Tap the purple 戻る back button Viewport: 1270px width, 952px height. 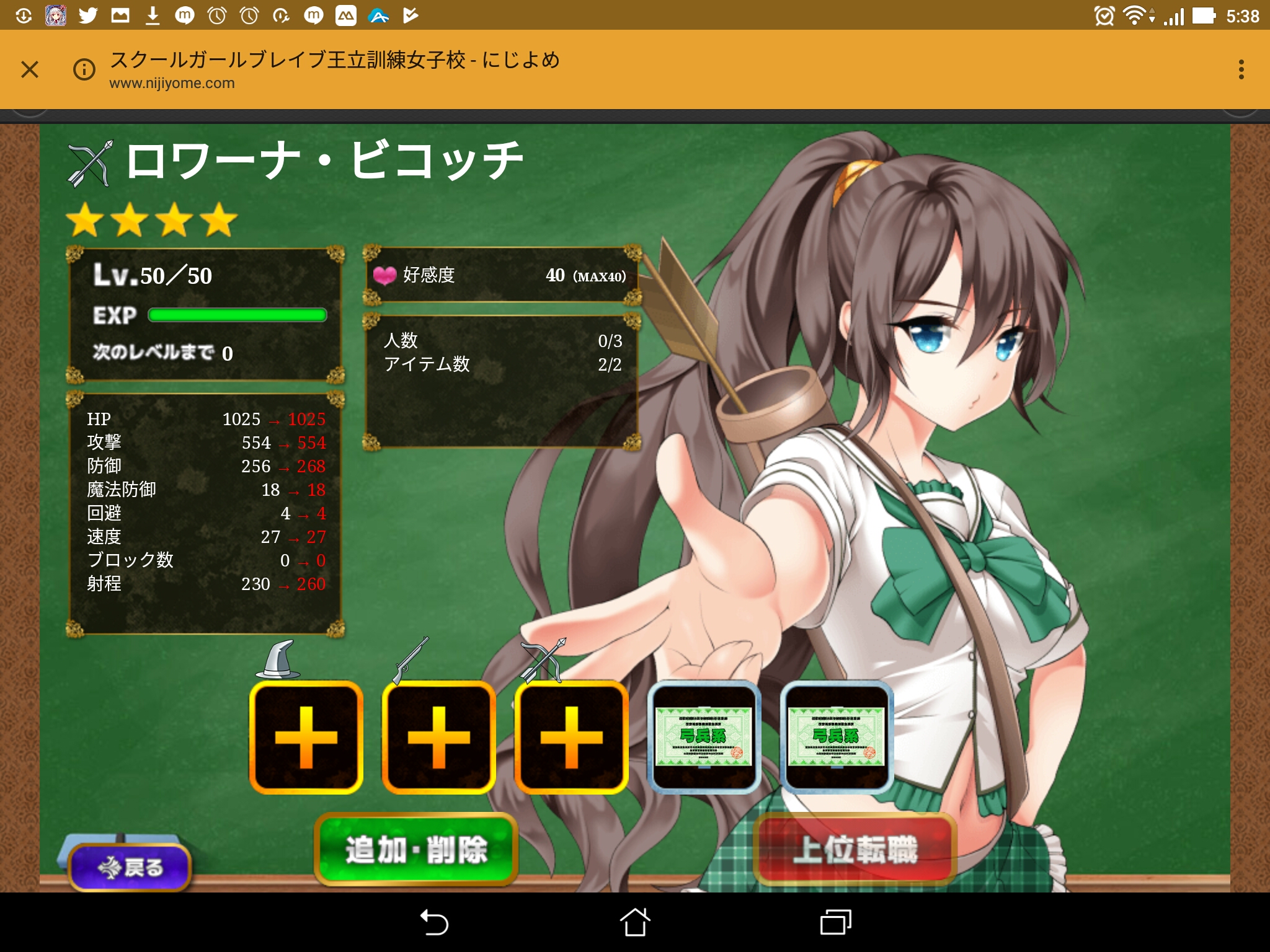[x=130, y=867]
